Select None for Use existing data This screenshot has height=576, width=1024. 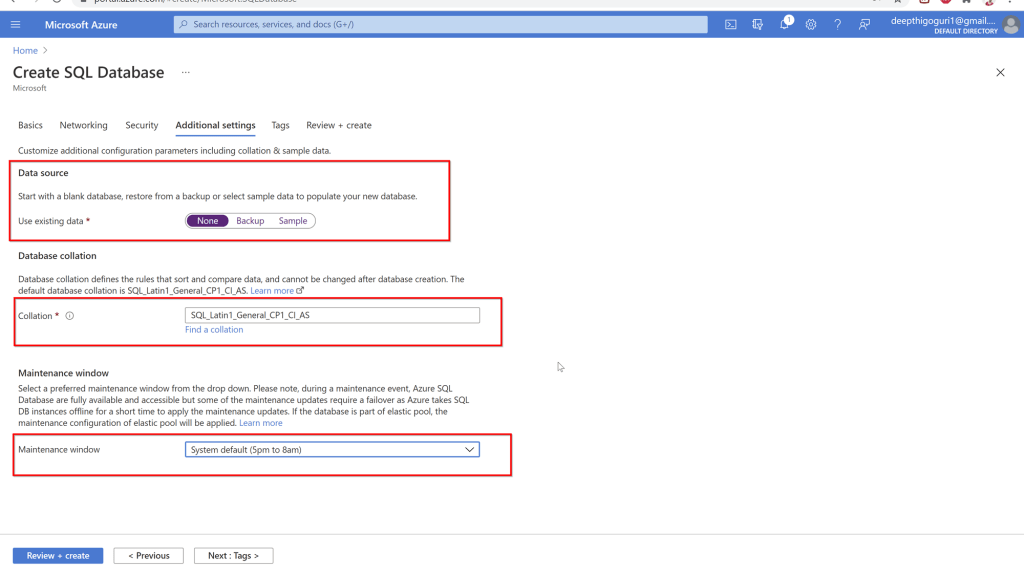tap(207, 221)
